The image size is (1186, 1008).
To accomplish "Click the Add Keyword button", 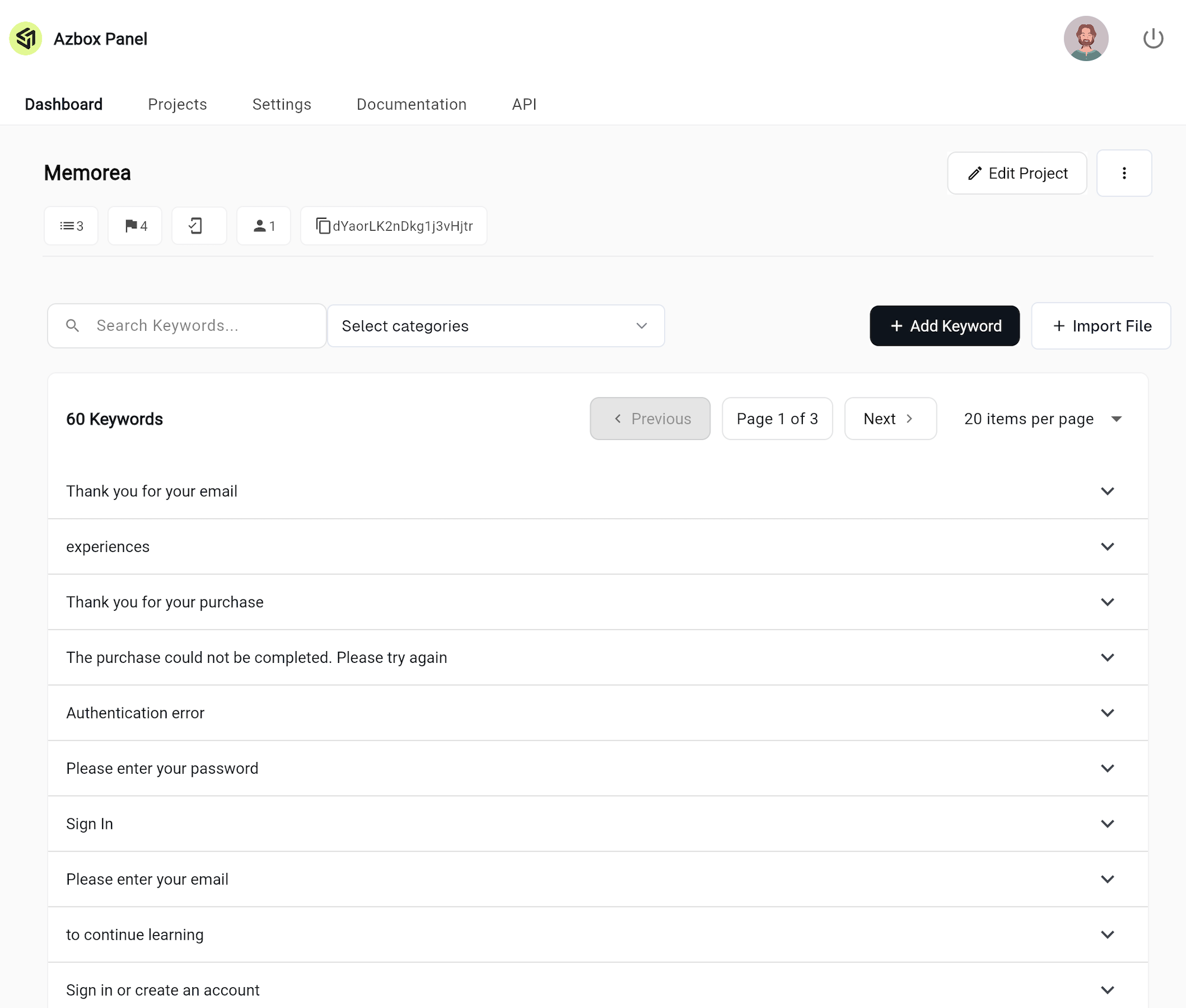I will (944, 326).
